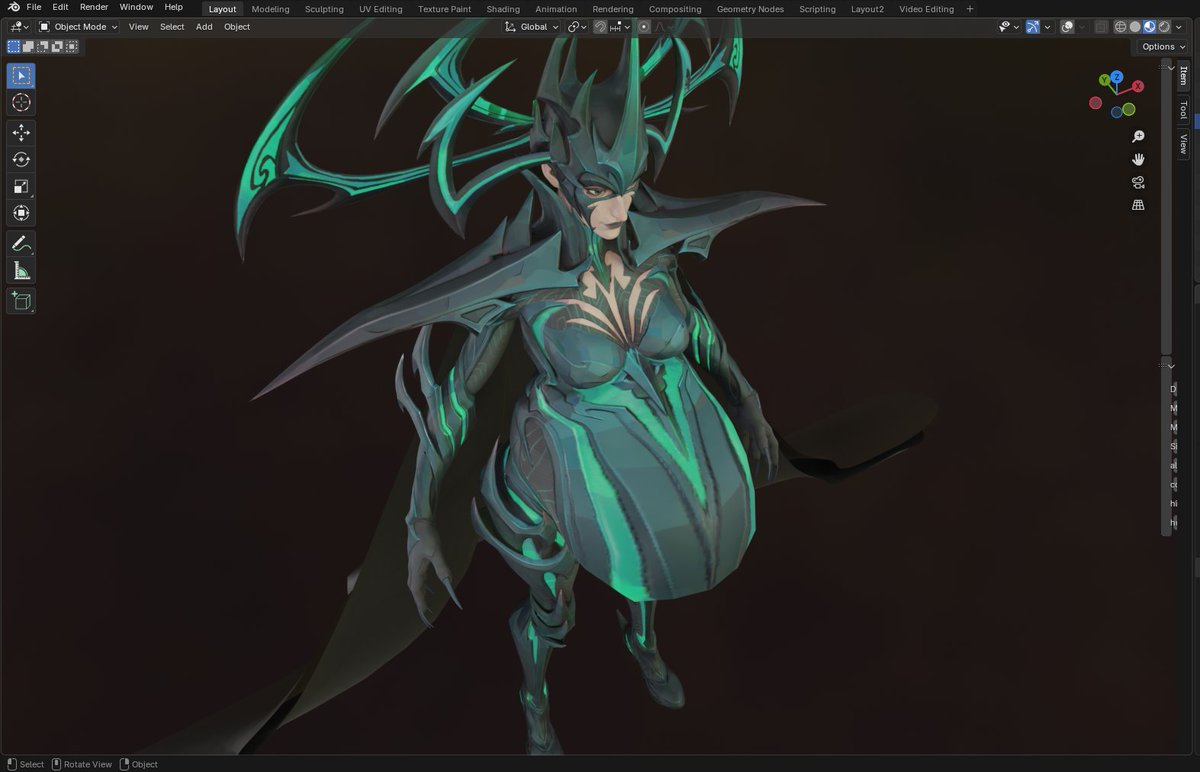Set selection mode to subtract
The width and height of the screenshot is (1200, 772).
coord(43,46)
